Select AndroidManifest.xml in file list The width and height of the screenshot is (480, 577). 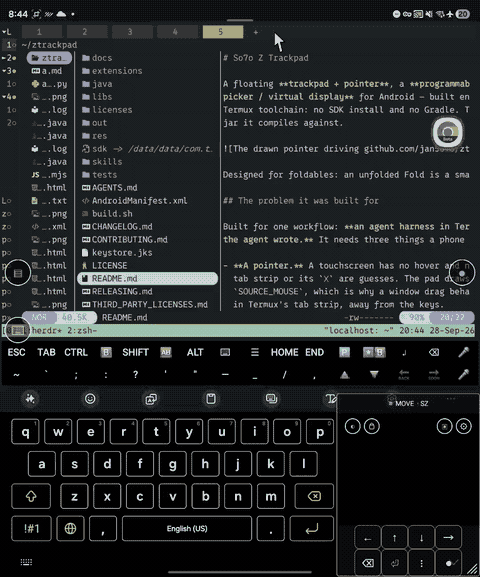[134, 201]
